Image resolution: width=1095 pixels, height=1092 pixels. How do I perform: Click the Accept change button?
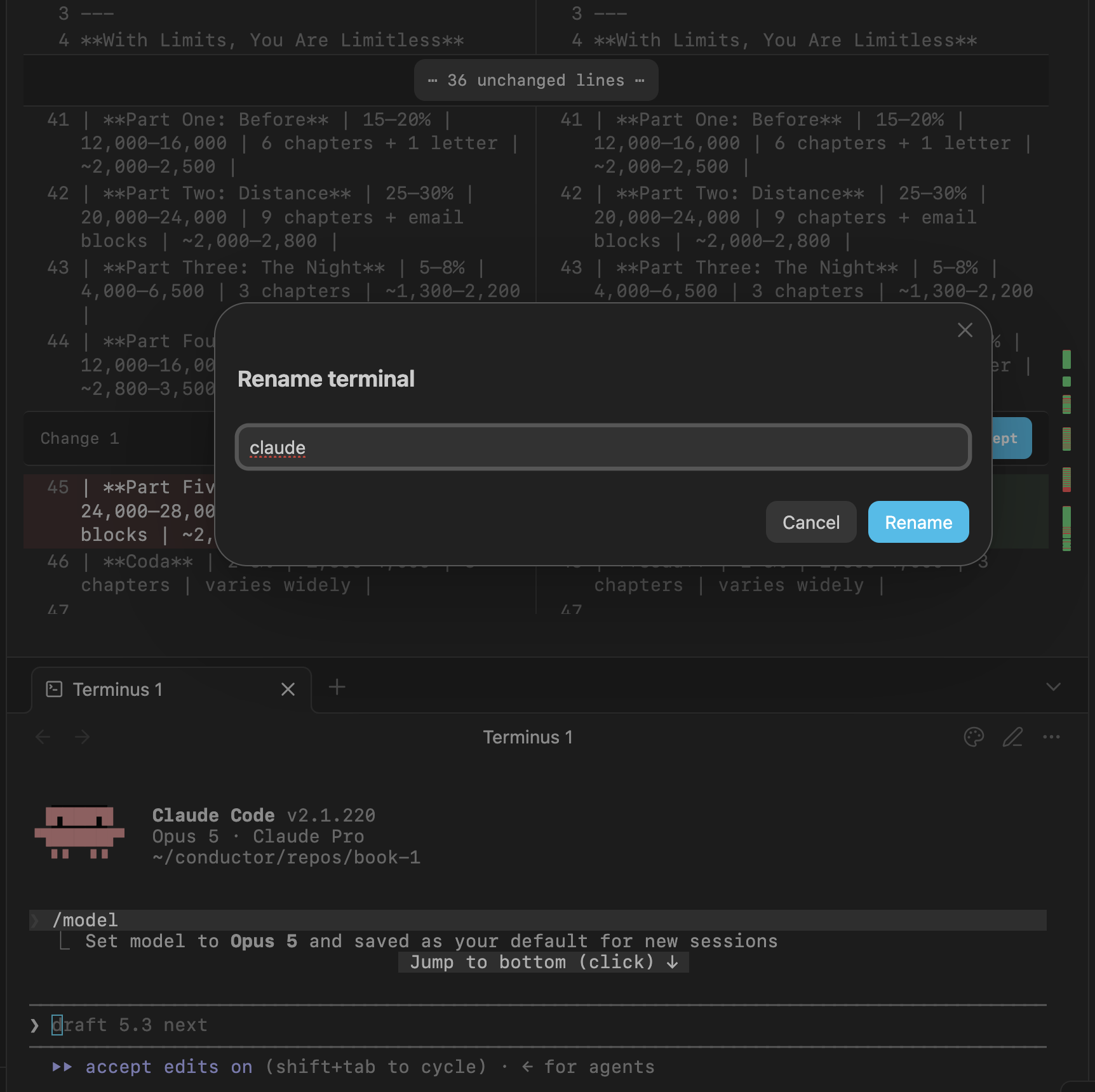1011,438
